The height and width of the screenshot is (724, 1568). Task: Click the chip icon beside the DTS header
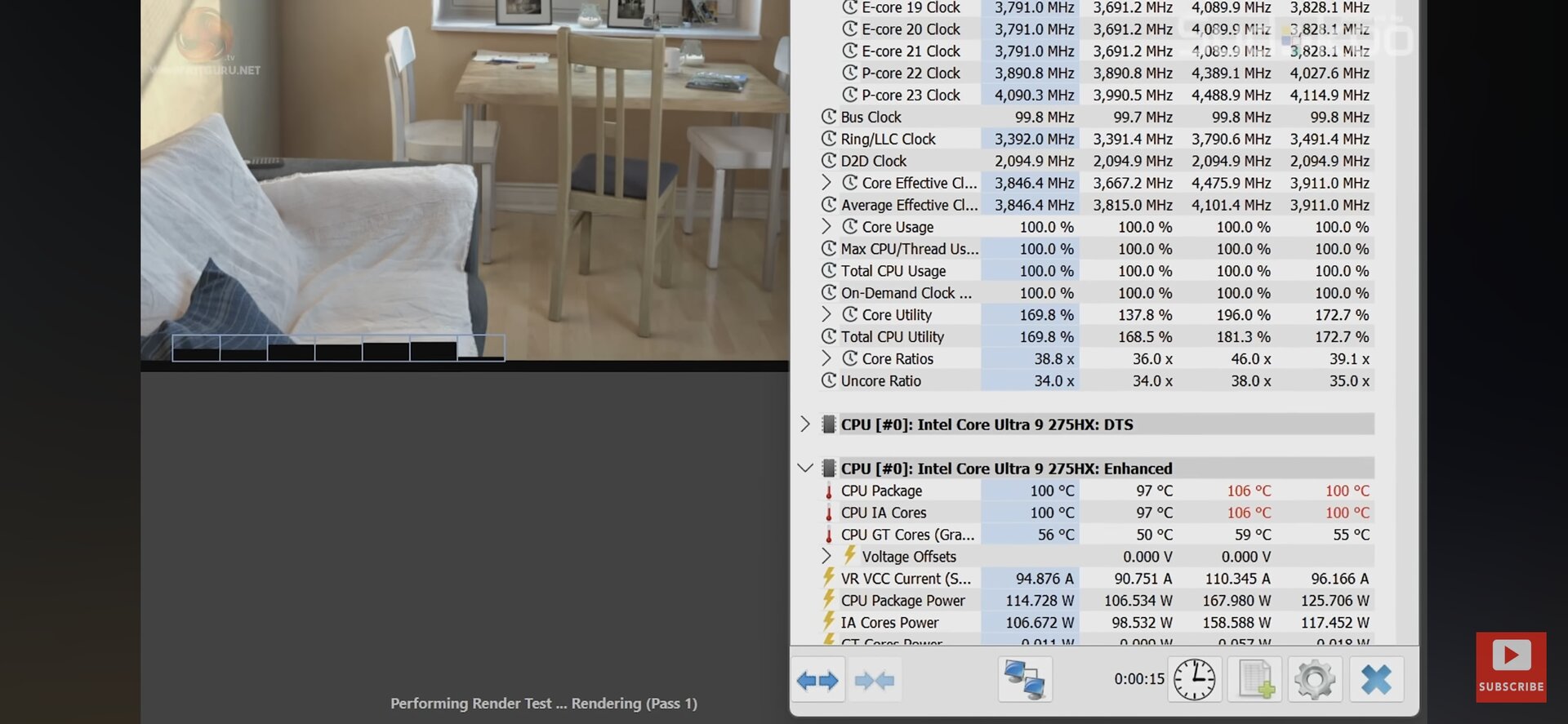tap(828, 424)
